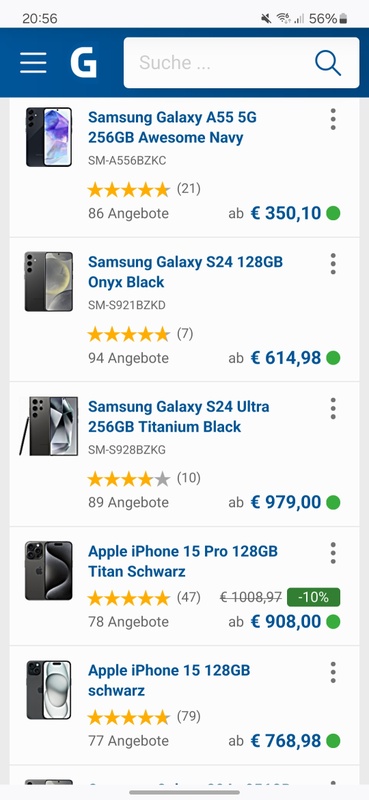
Task: Open Samsung Galaxy A55 5G 256GB Awesome Navy
Action: click(173, 128)
